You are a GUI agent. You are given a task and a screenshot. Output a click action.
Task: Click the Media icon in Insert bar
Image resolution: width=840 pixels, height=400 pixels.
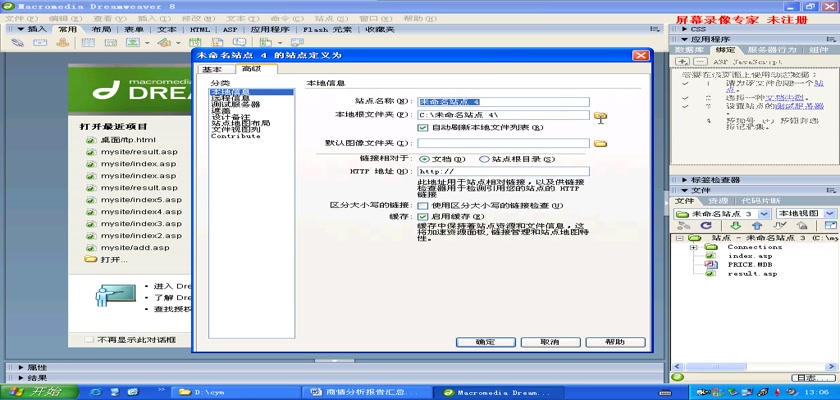tap(164, 42)
